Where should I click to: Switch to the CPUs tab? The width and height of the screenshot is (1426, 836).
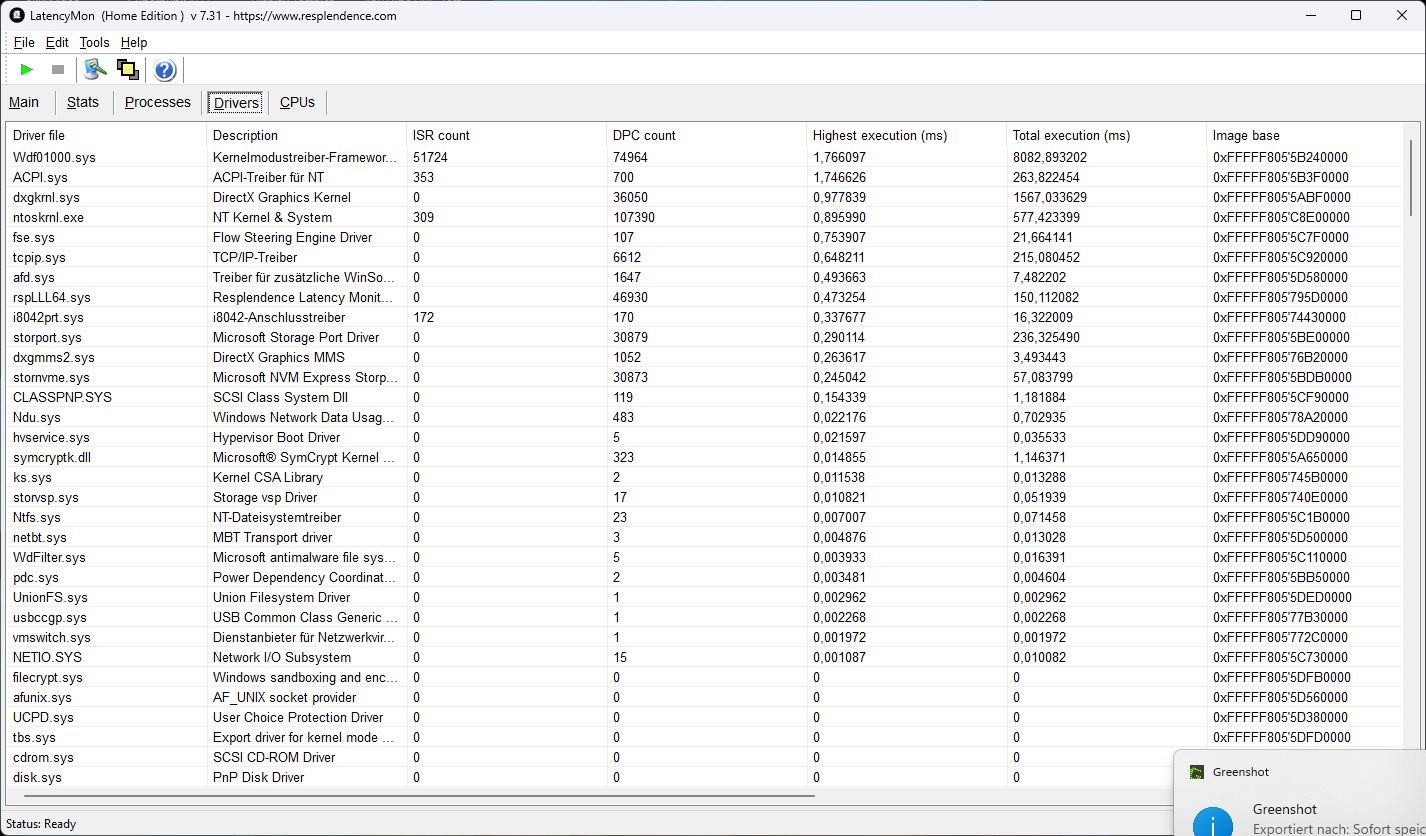click(x=297, y=102)
